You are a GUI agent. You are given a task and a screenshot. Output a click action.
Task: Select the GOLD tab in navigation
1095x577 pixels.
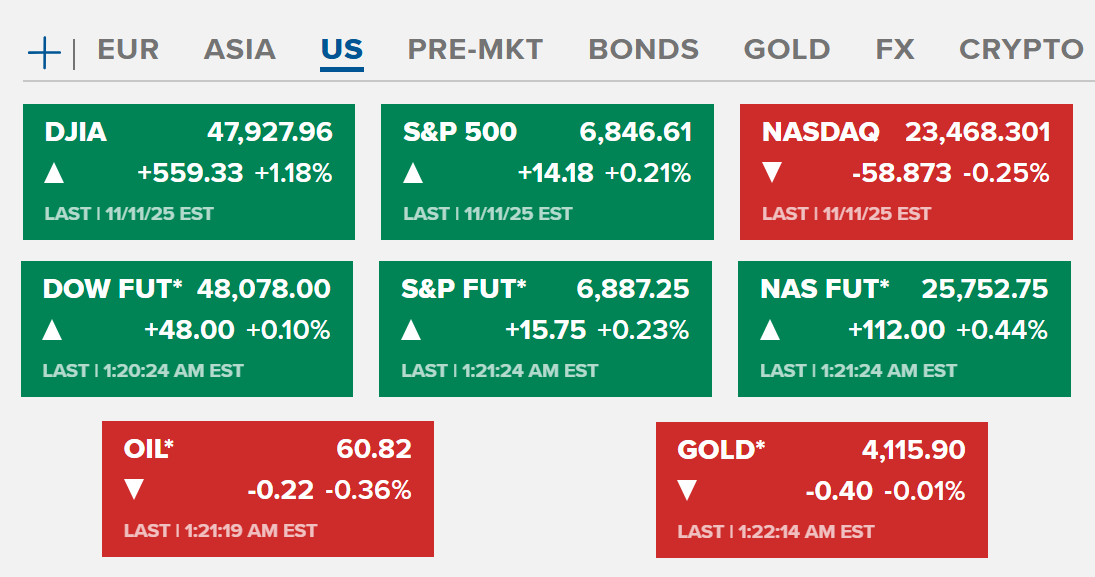point(787,50)
